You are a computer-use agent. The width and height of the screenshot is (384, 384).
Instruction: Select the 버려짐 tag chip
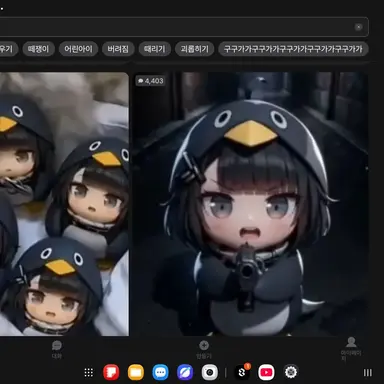click(x=118, y=49)
